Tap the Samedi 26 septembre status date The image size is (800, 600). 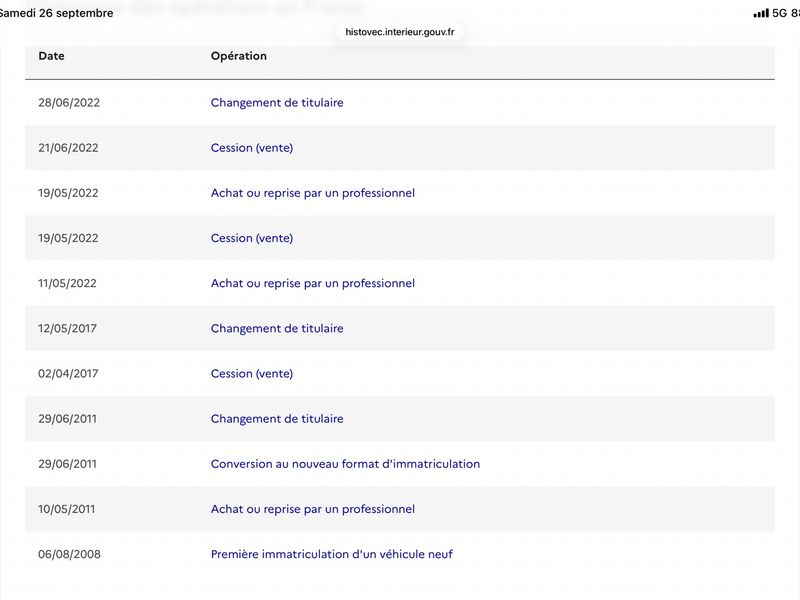[x=56, y=13]
